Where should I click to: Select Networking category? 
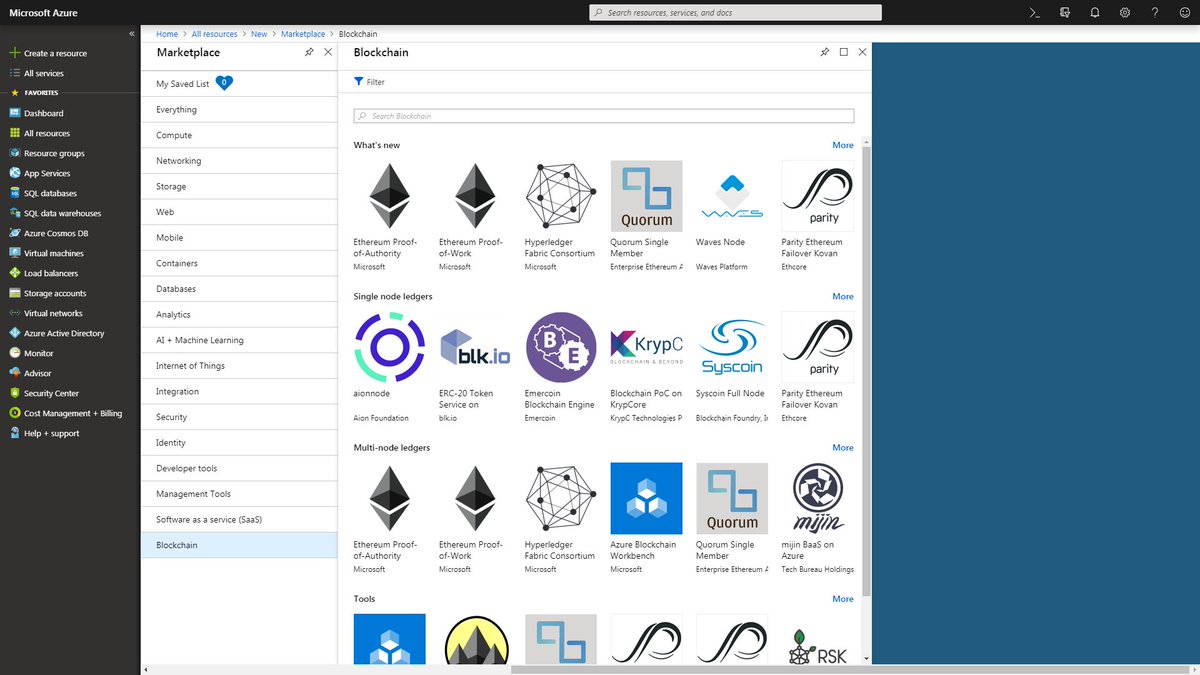pyautogui.click(x=240, y=161)
